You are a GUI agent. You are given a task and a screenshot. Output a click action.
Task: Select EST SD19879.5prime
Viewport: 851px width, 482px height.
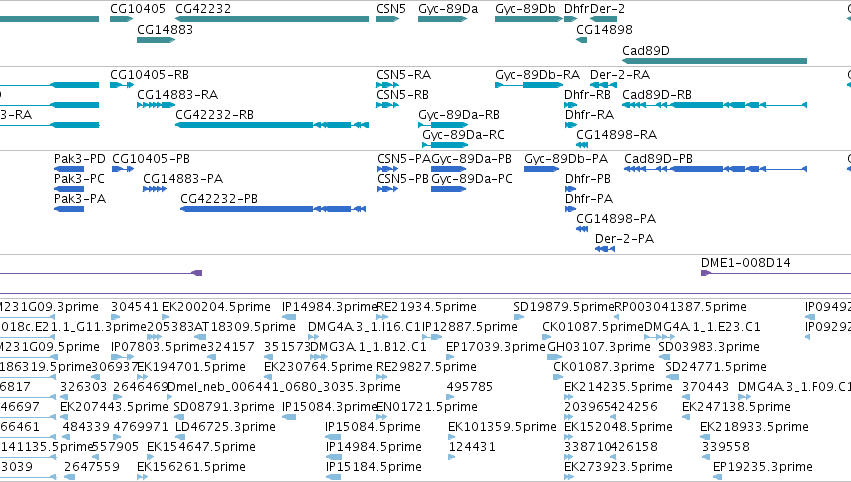coord(563,307)
